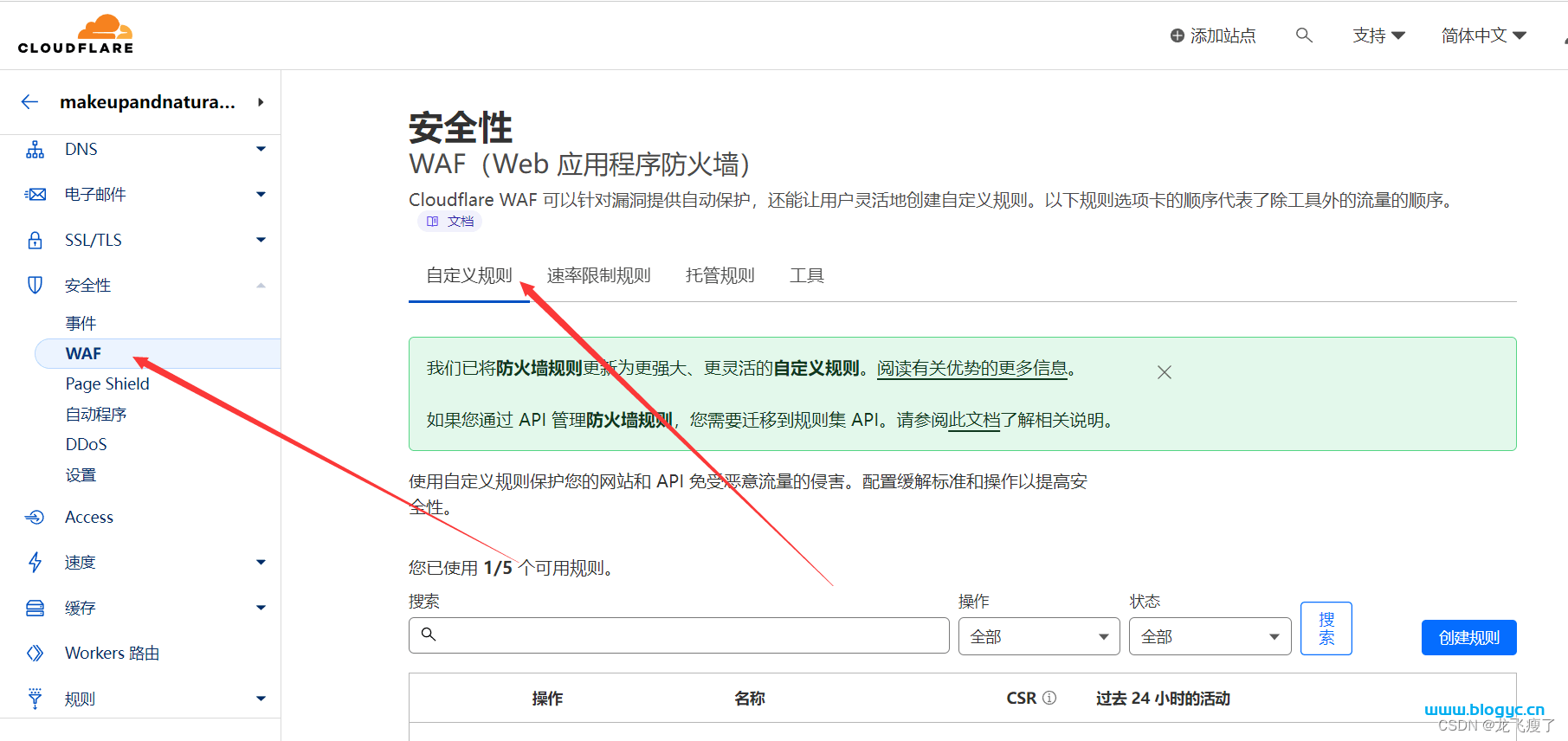Open Page Shield in sidebar
Viewport: 1568px width, 741px height.
(107, 383)
